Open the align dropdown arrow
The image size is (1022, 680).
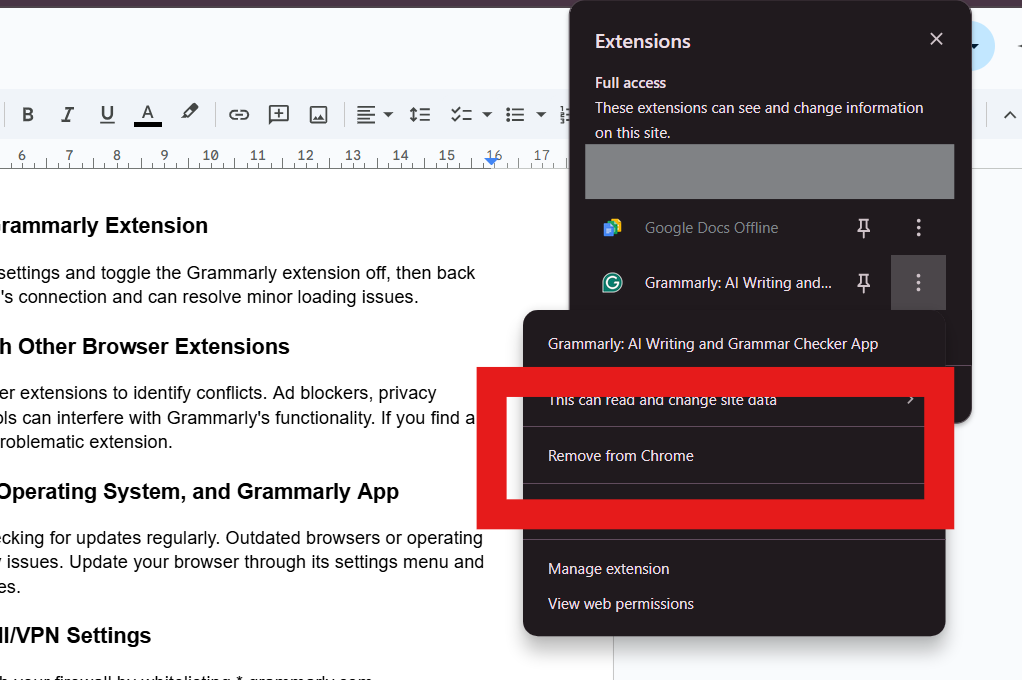click(388, 115)
